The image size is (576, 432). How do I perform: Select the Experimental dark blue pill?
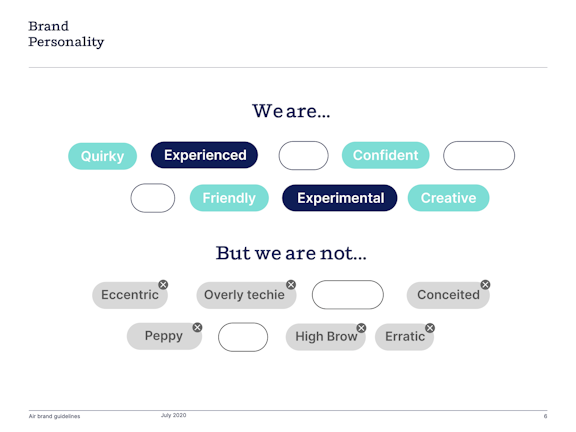pos(340,198)
